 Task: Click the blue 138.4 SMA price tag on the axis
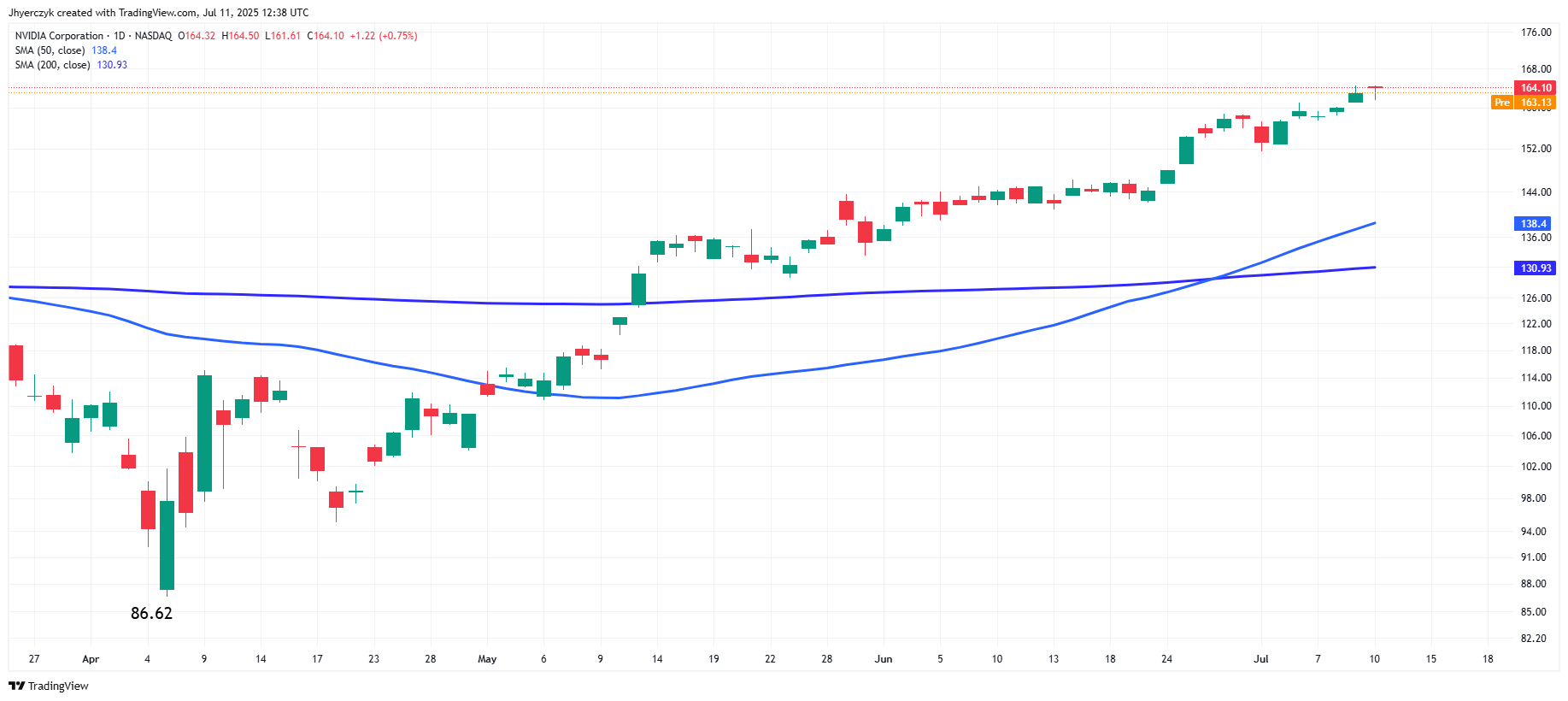1533,224
